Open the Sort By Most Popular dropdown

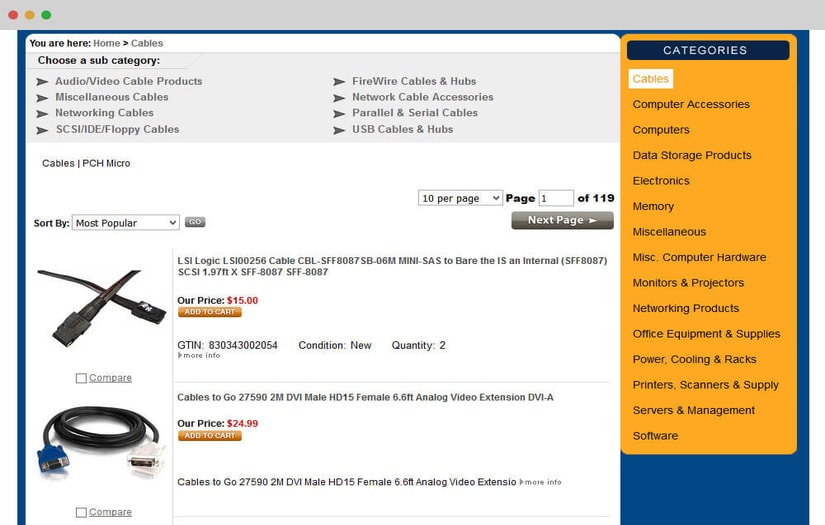click(126, 223)
